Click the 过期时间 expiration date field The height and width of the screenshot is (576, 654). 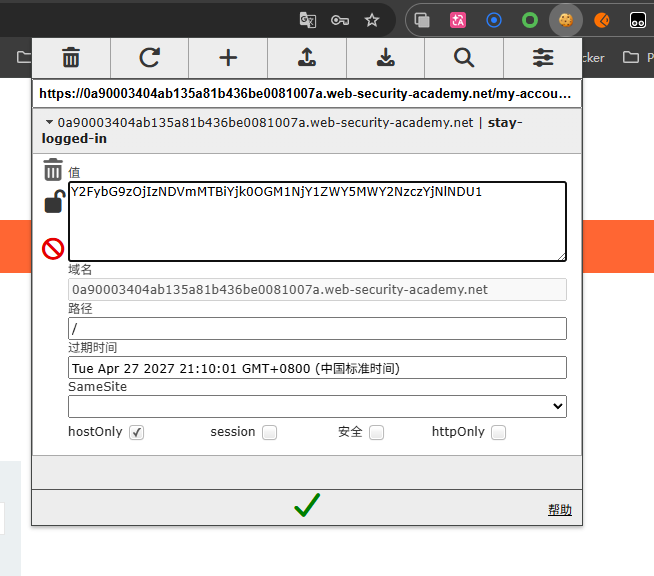(317, 368)
